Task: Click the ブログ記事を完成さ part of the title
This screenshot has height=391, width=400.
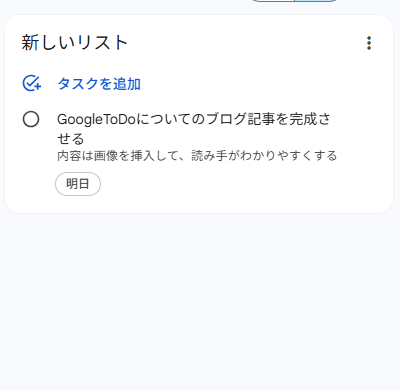Action: click(x=268, y=119)
